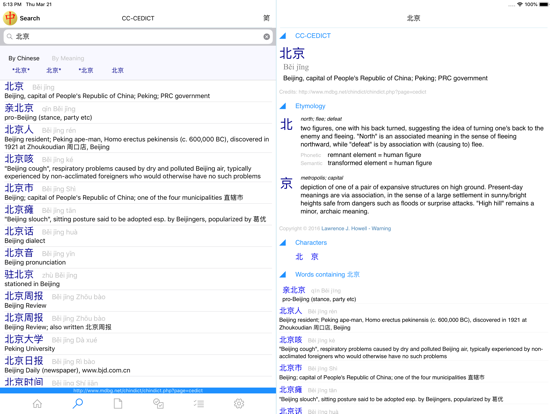Select character 北 under Characters
Viewport: 552px width, 414px height.
299,257
